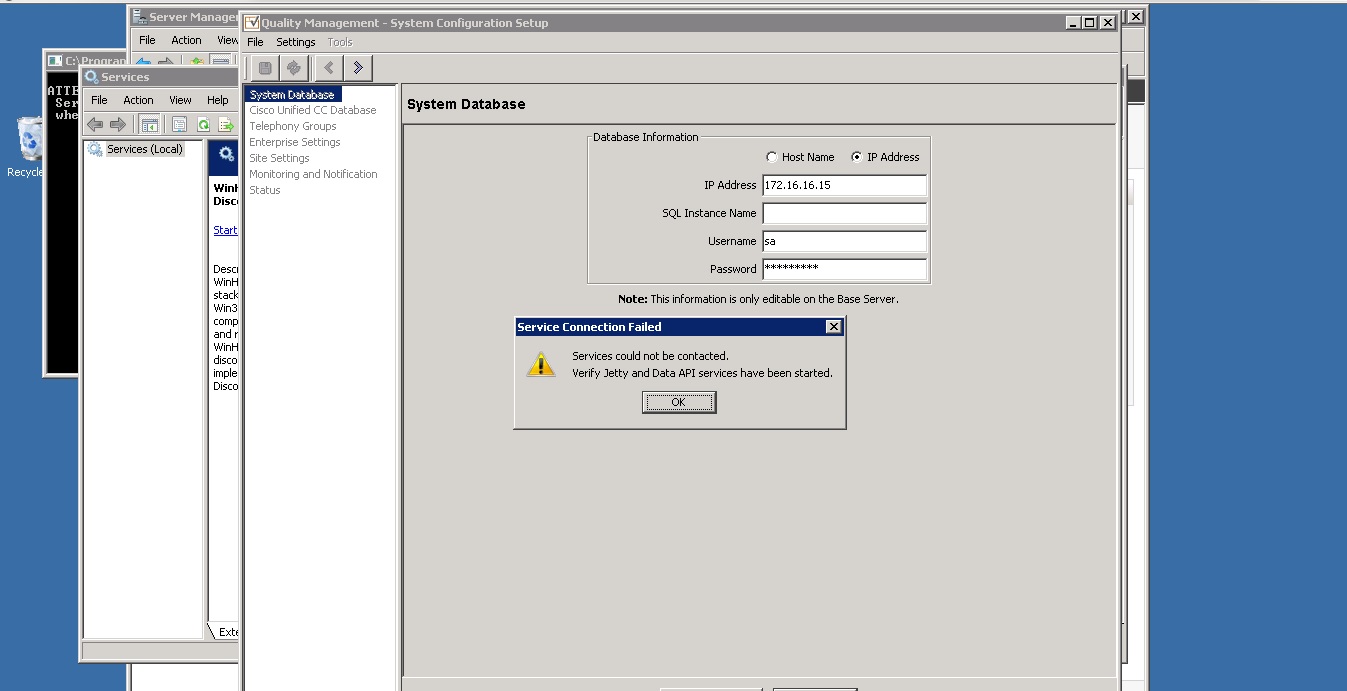Image resolution: width=1347 pixels, height=691 pixels.
Task: Toggle Show/Hide Console Tree icon in Services toolbar
Action: click(149, 124)
